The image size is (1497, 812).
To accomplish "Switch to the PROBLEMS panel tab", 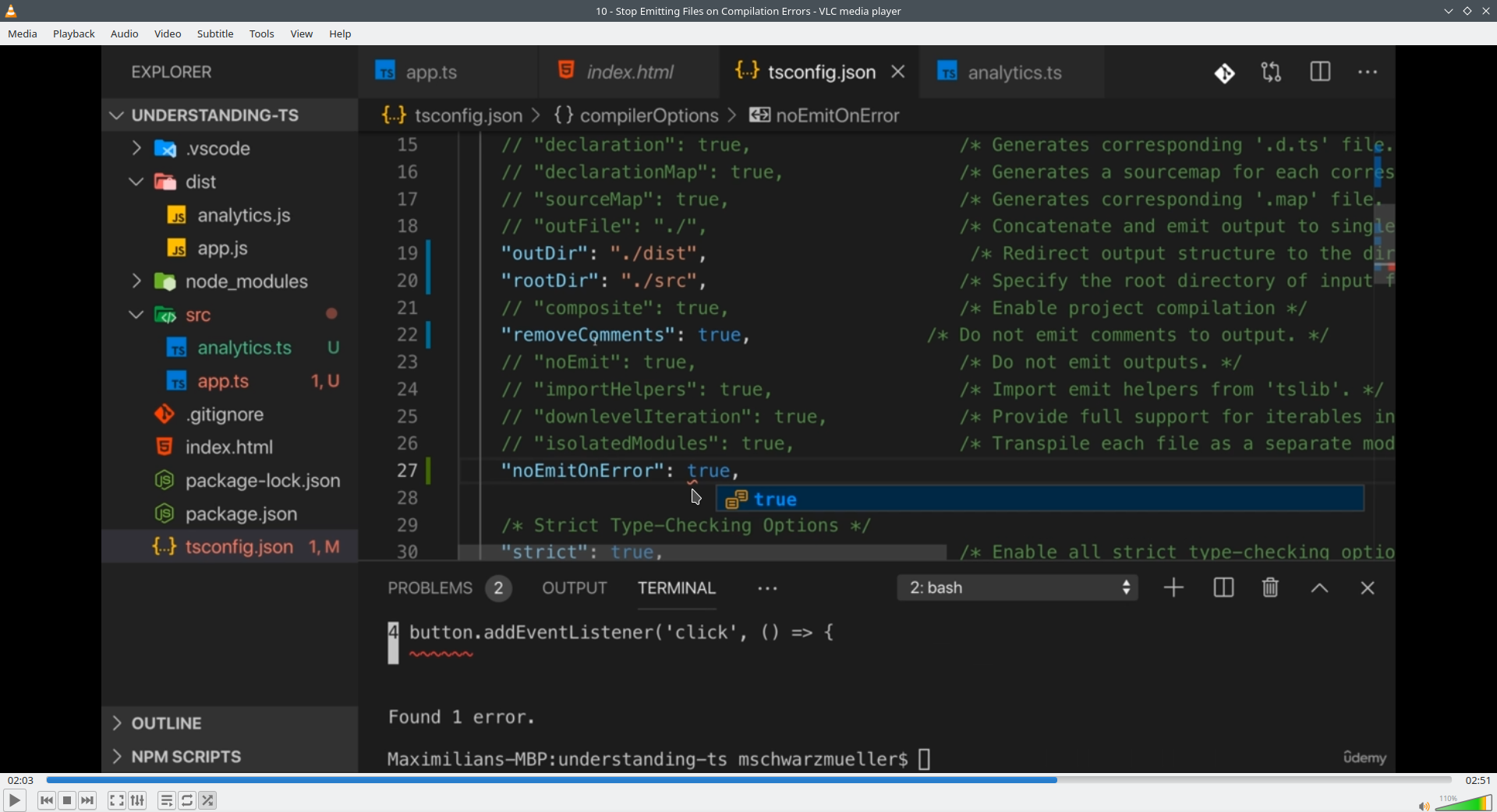I will (449, 588).
